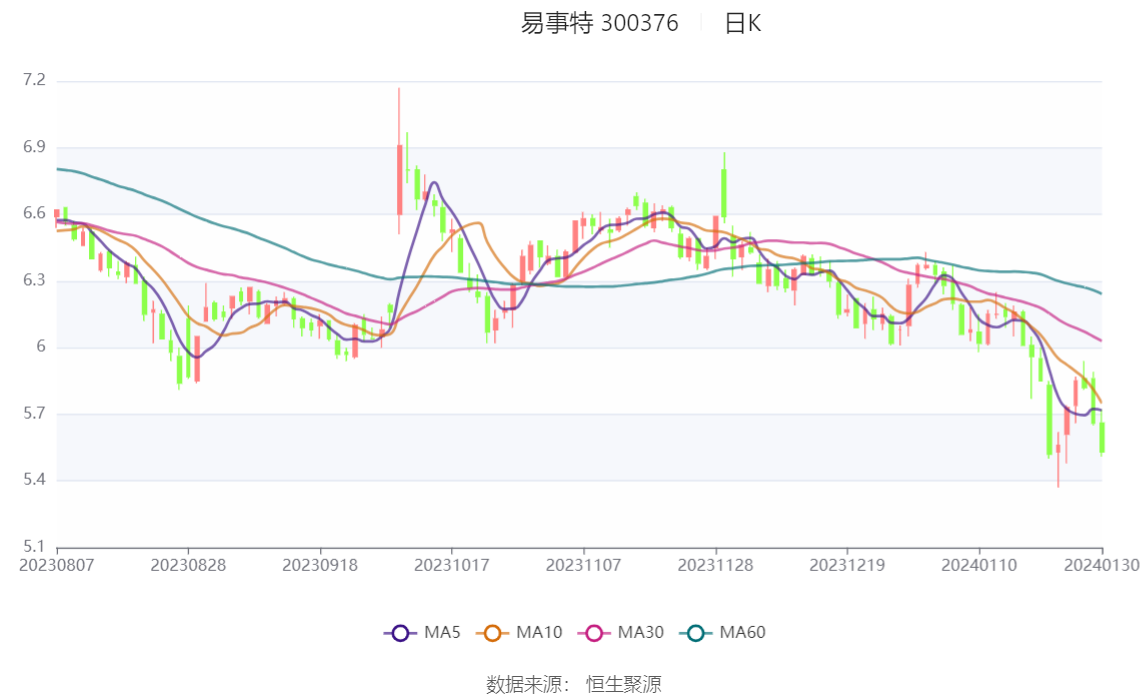Toggle the MA60 teal legend circle icon
Viewport: 1148px width, 699px height.
tap(696, 633)
